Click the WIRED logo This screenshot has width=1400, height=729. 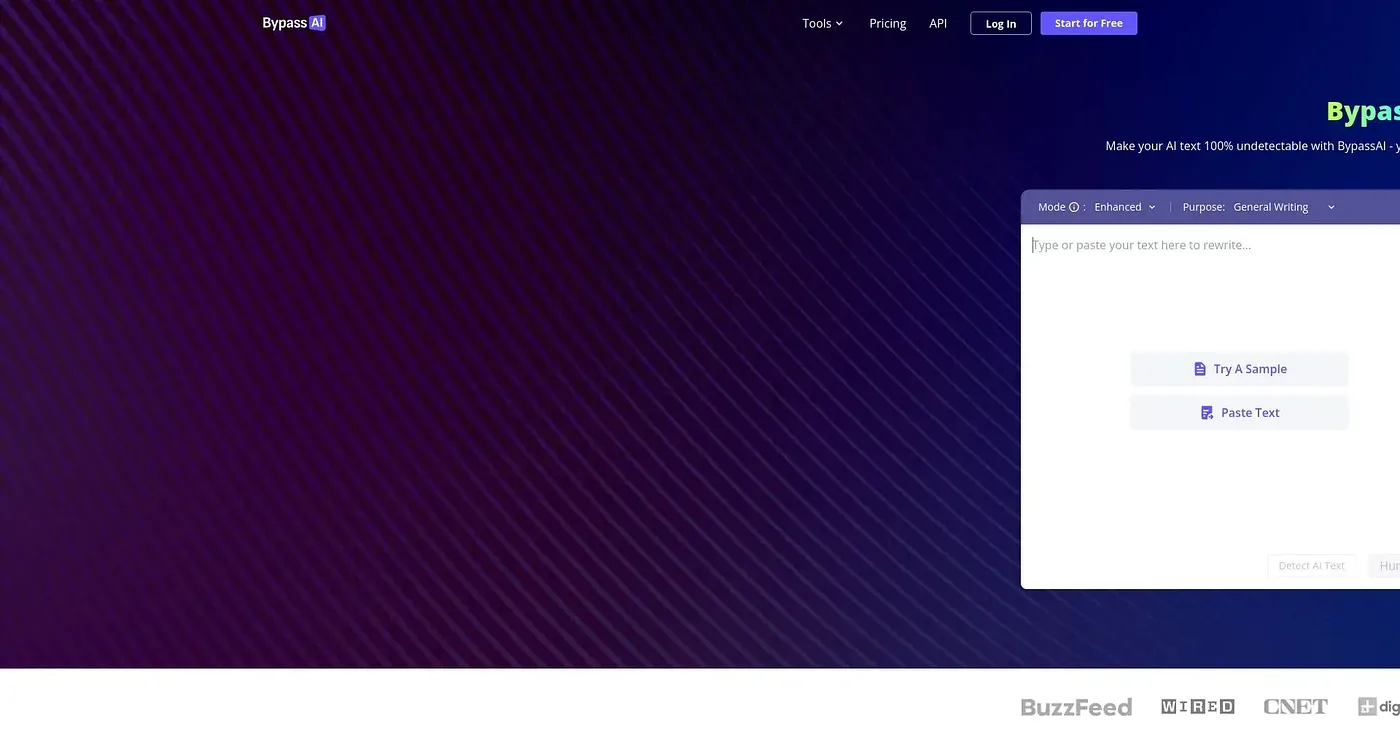pos(1198,707)
